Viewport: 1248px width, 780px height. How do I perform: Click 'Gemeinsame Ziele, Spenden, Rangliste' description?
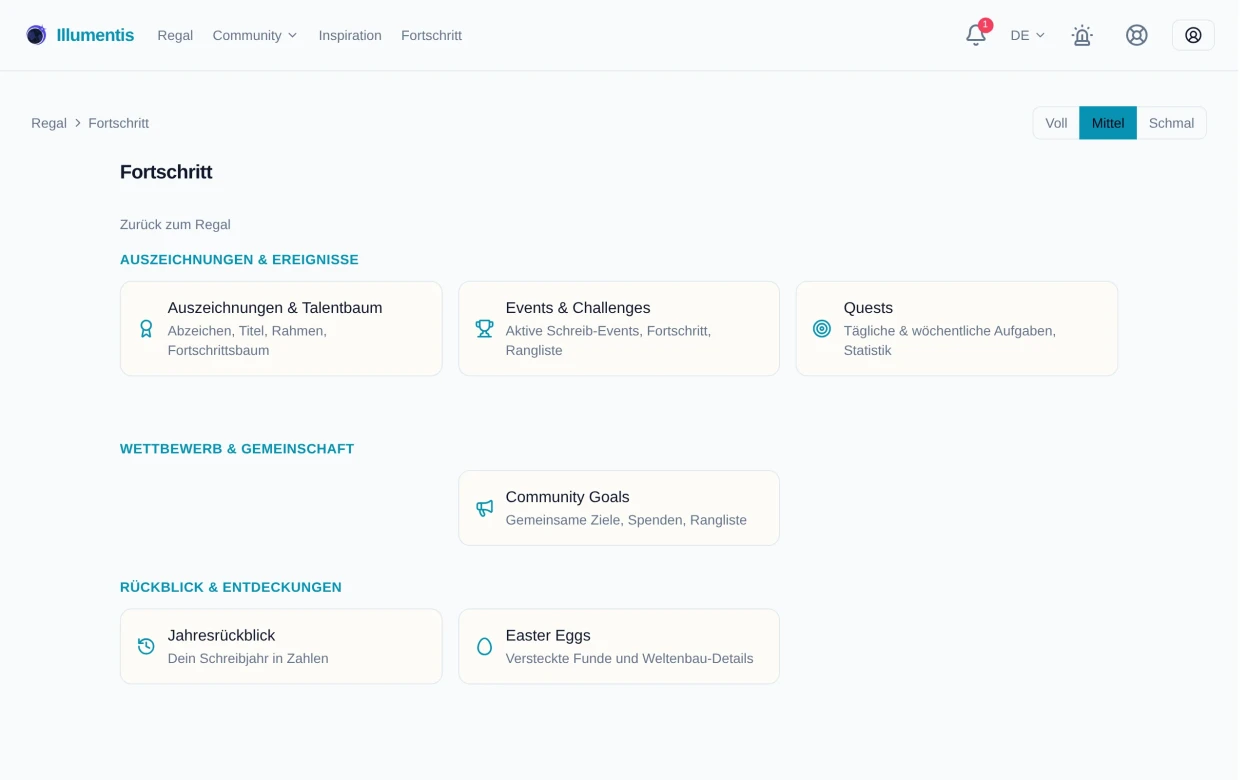pyautogui.click(x=626, y=520)
